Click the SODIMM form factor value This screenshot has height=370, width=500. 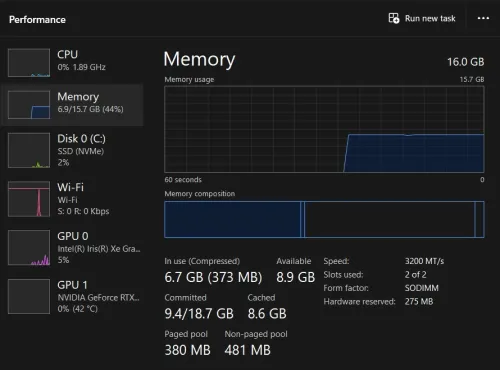tap(422, 288)
